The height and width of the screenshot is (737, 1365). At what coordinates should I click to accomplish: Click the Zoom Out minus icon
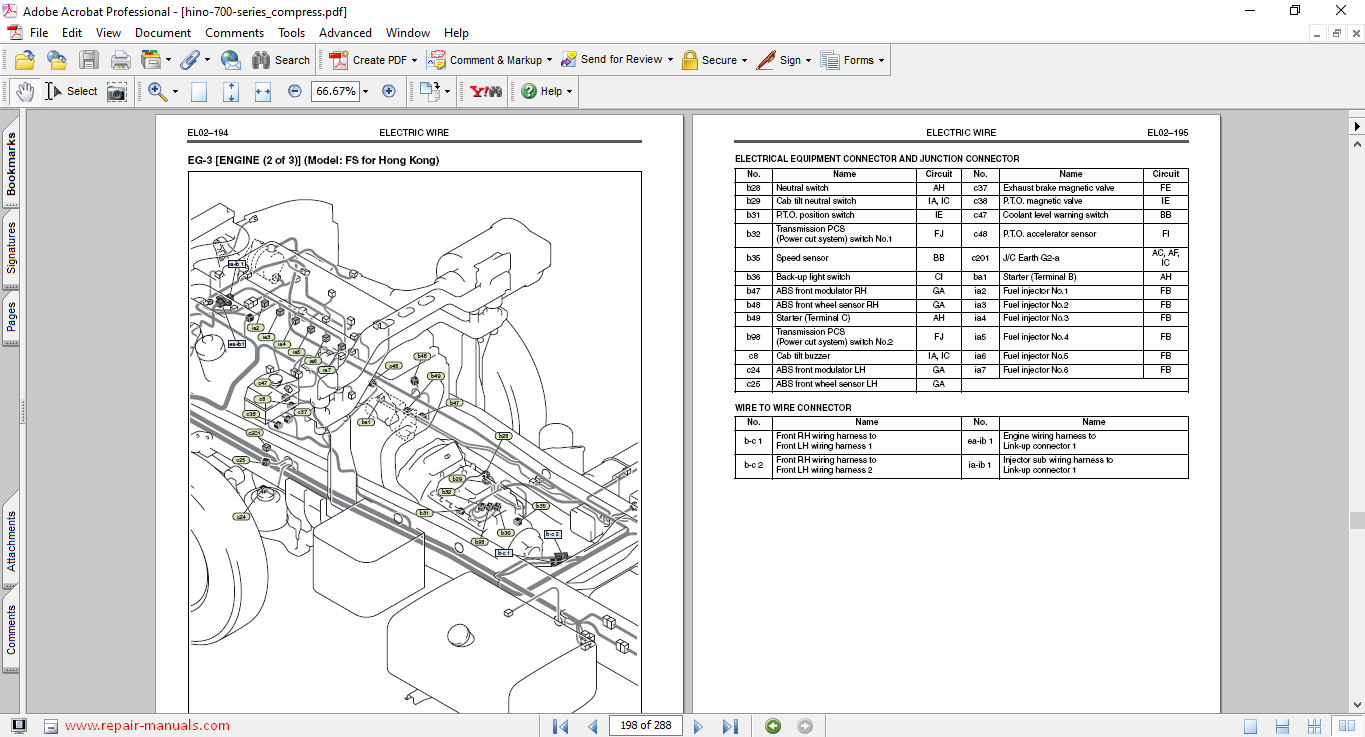pyautogui.click(x=295, y=91)
